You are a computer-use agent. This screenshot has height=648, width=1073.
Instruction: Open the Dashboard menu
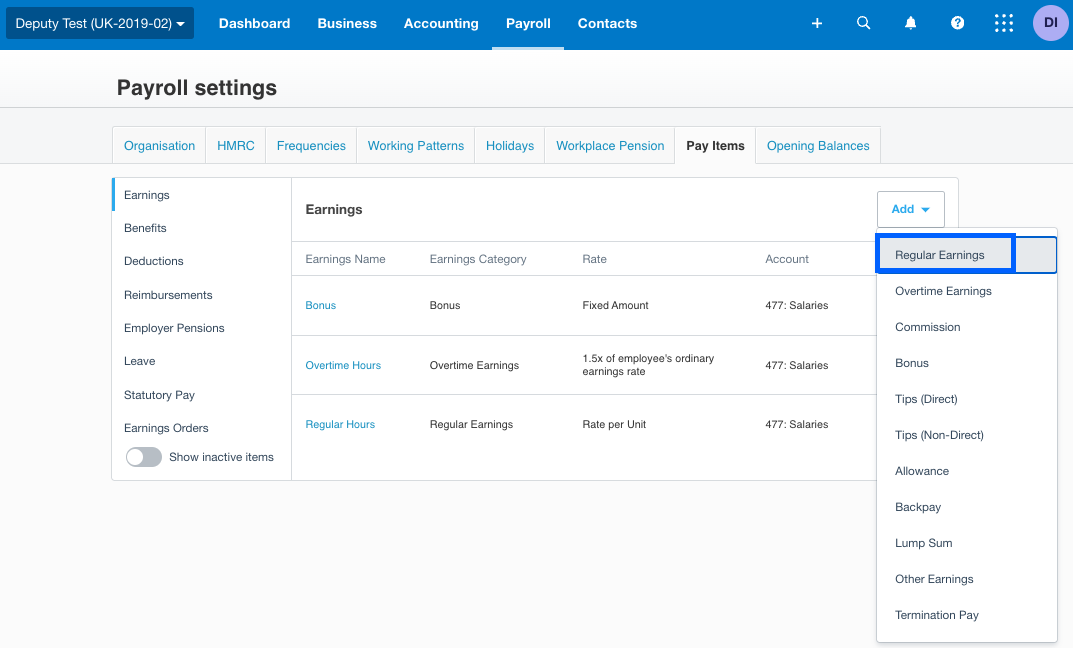coord(255,23)
